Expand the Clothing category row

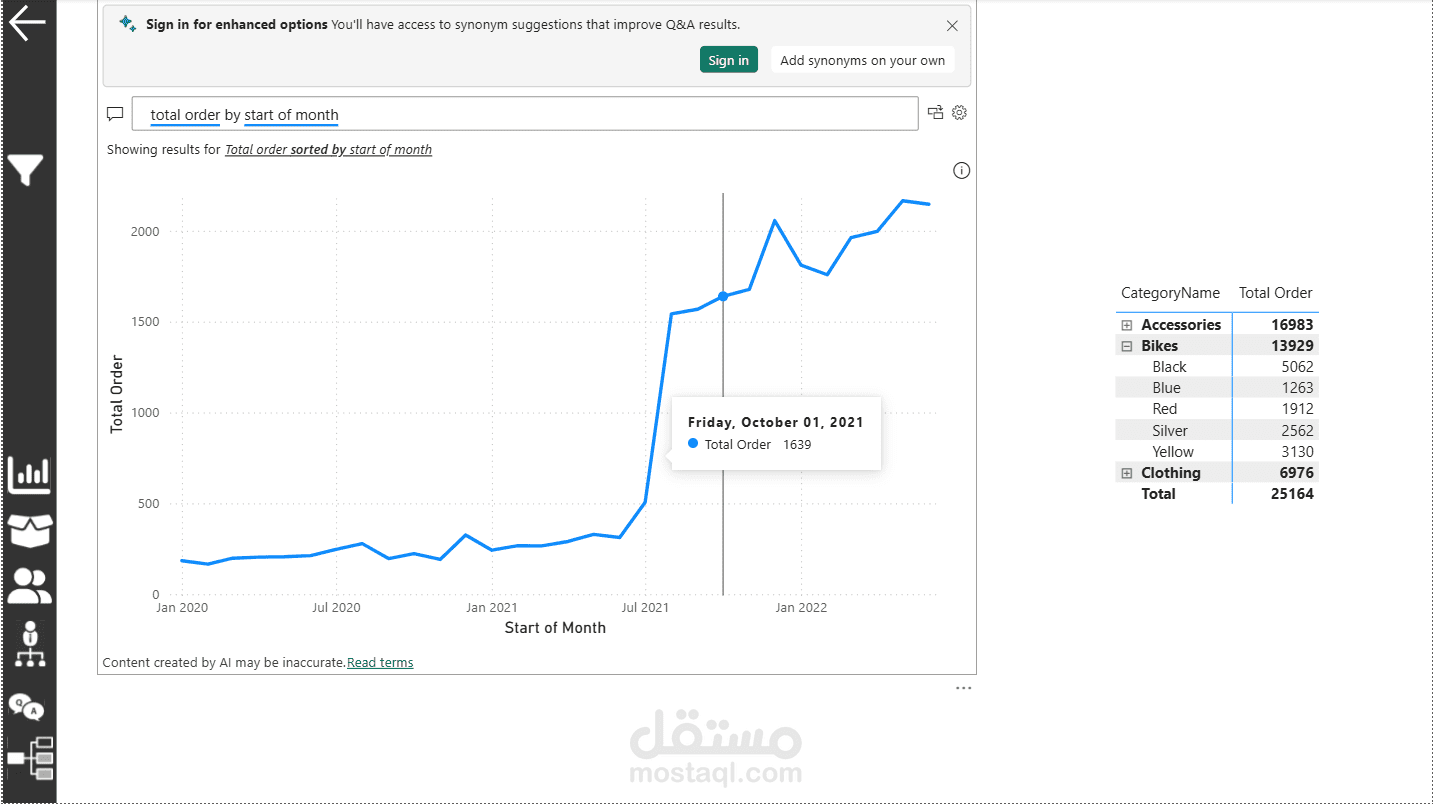click(x=1127, y=473)
